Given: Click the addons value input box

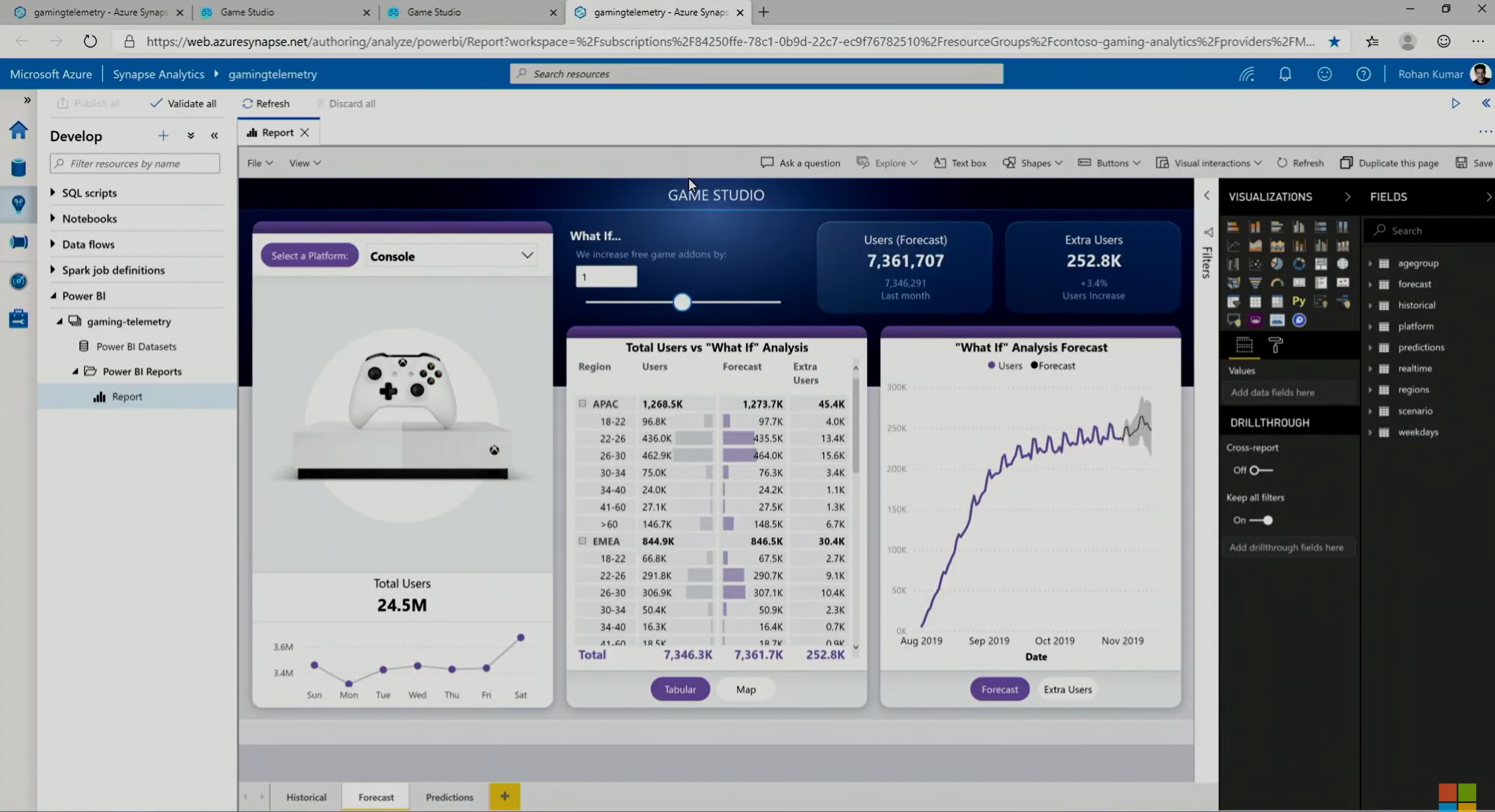Looking at the screenshot, I should (606, 276).
